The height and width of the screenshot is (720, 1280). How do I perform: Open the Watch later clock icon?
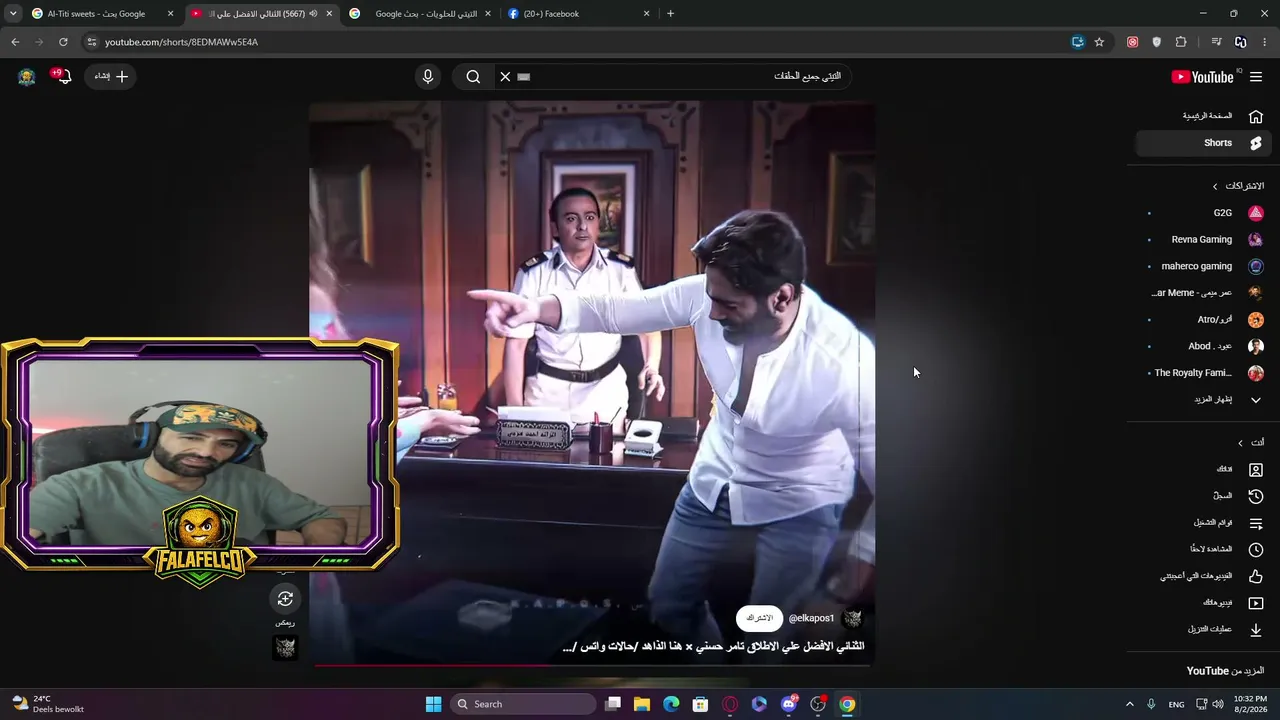click(1256, 550)
